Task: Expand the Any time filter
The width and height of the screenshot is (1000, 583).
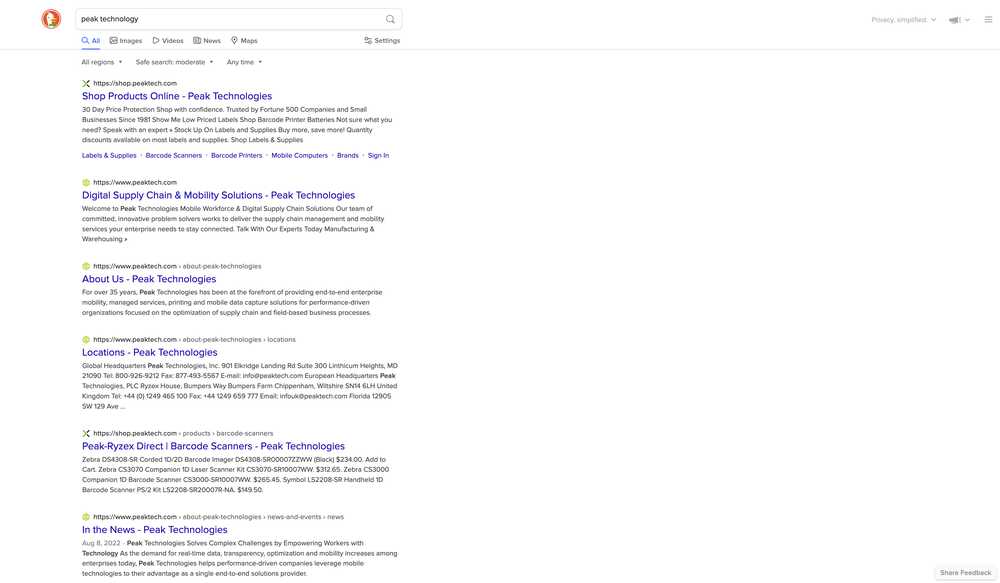Action: coord(244,62)
